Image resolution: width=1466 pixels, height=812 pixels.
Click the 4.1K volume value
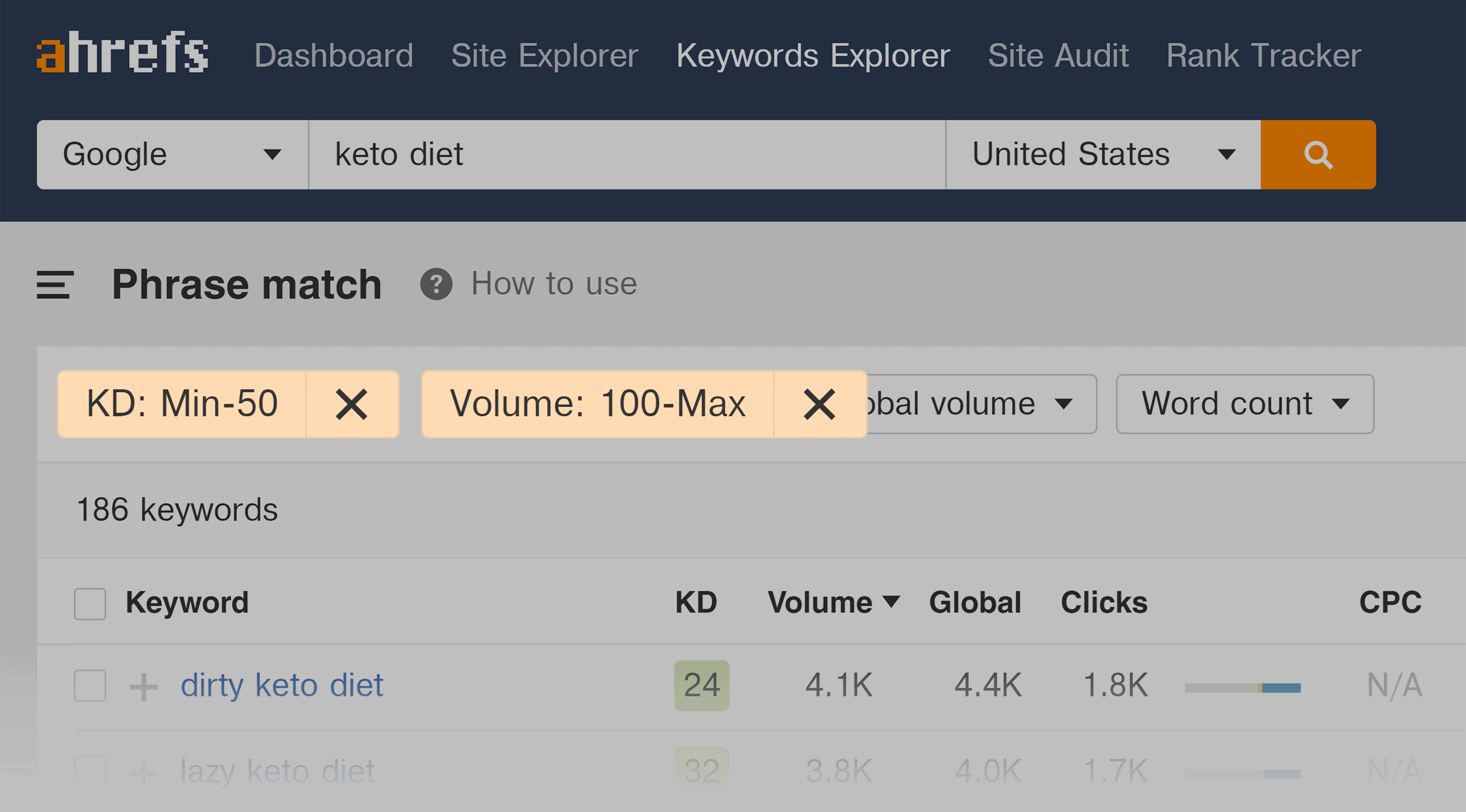(x=839, y=685)
